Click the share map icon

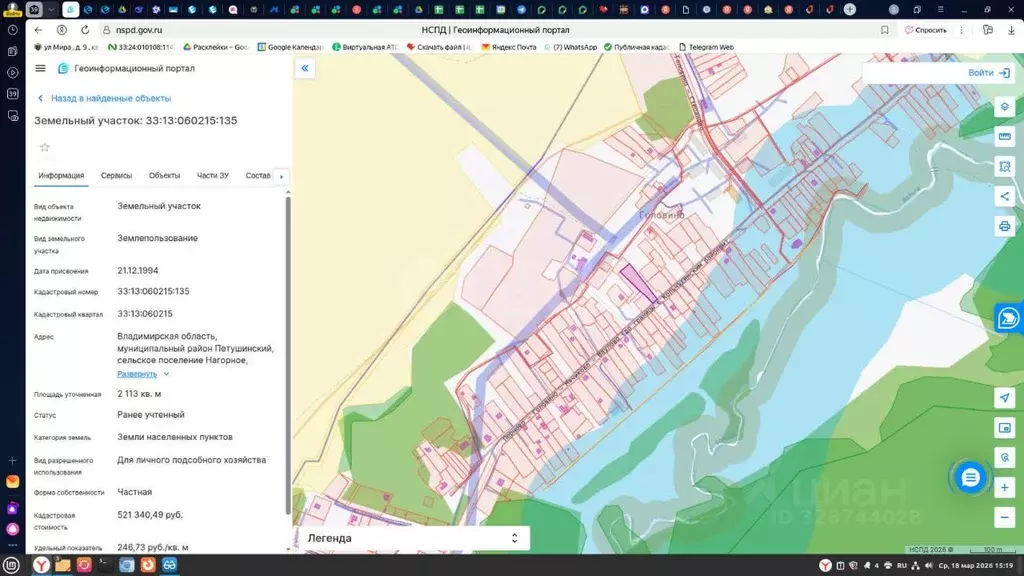[1005, 196]
